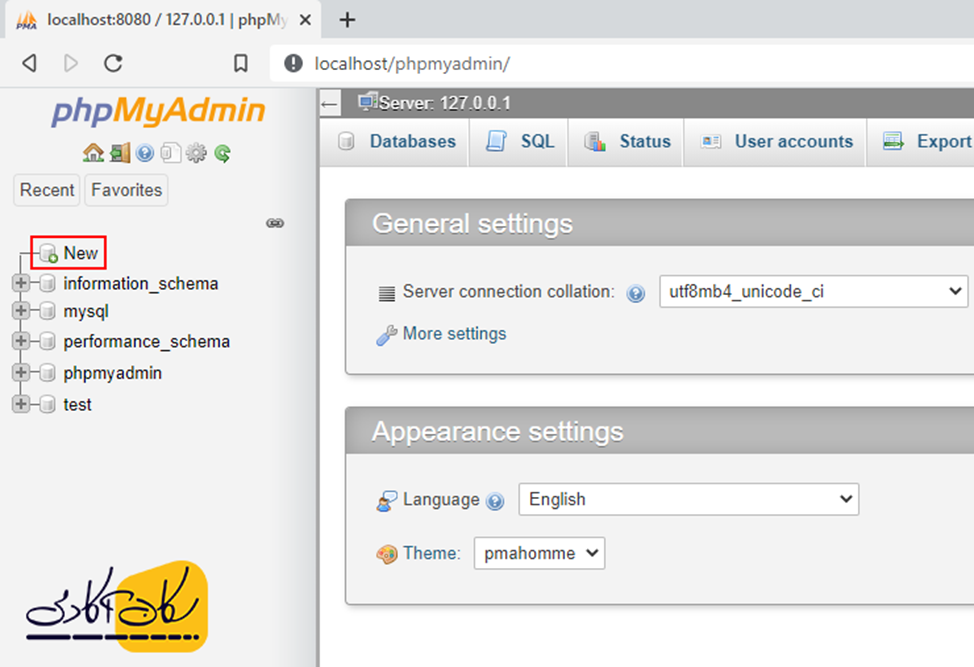This screenshot has width=974, height=667.
Task: Click help icon beside Language label
Action: (x=495, y=501)
